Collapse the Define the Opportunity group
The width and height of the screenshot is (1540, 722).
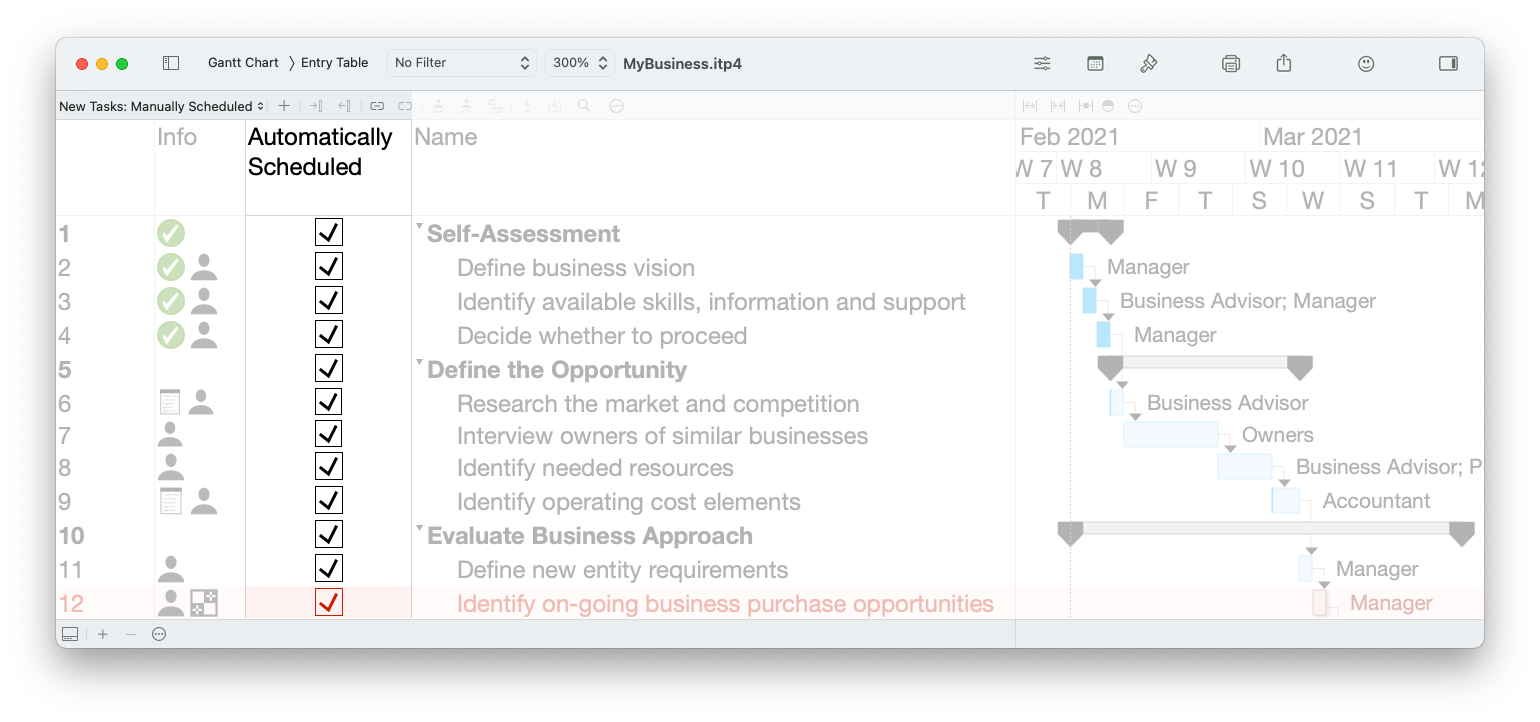click(x=419, y=363)
